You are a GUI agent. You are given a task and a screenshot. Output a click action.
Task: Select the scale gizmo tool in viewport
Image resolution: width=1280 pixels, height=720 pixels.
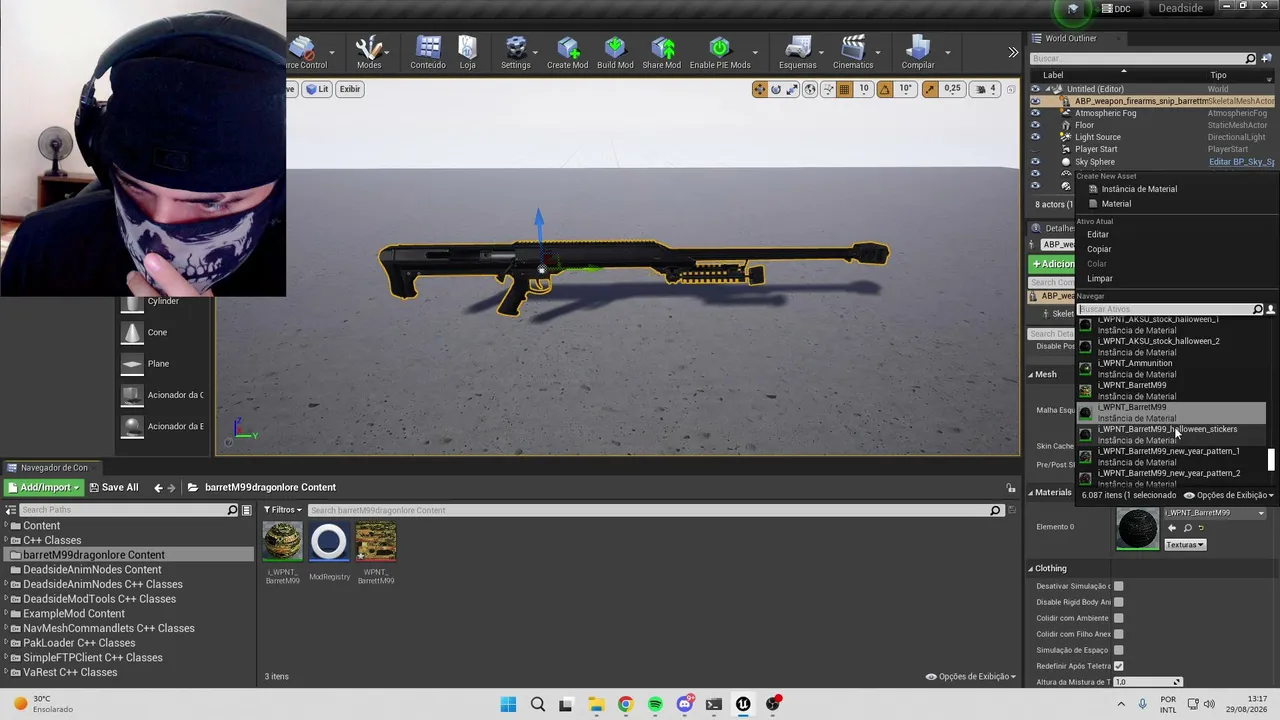(792, 89)
